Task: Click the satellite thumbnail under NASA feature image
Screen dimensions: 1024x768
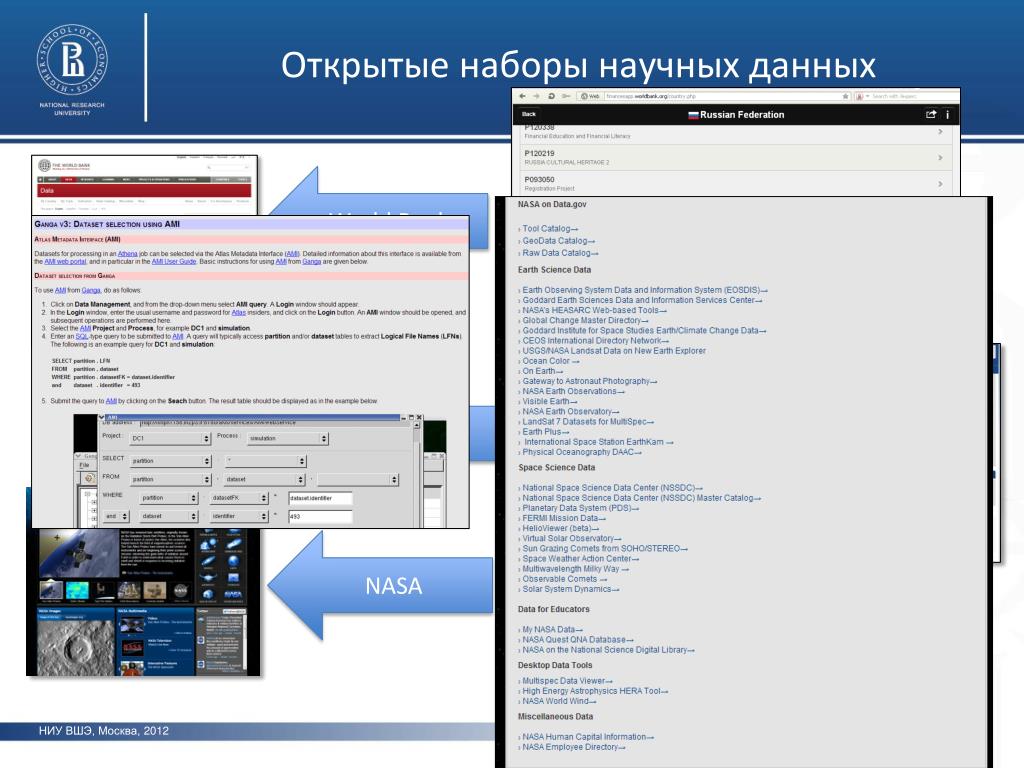Action: pyautogui.click(x=51, y=591)
